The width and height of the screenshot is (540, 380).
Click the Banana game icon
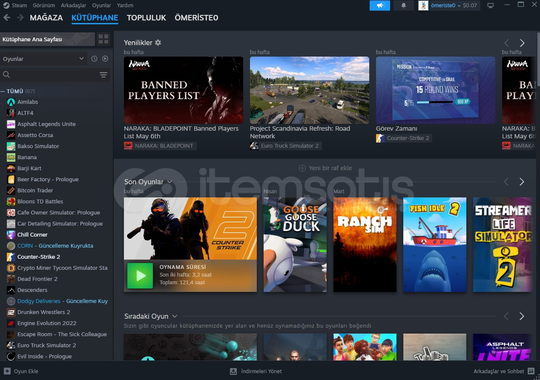coord(11,157)
